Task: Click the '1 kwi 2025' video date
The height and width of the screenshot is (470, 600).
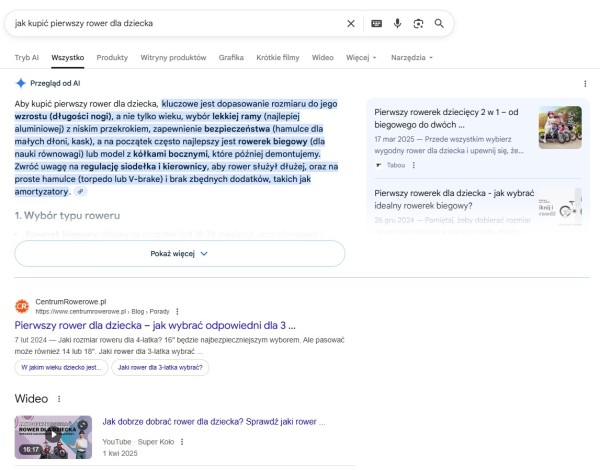Action: click(120, 453)
